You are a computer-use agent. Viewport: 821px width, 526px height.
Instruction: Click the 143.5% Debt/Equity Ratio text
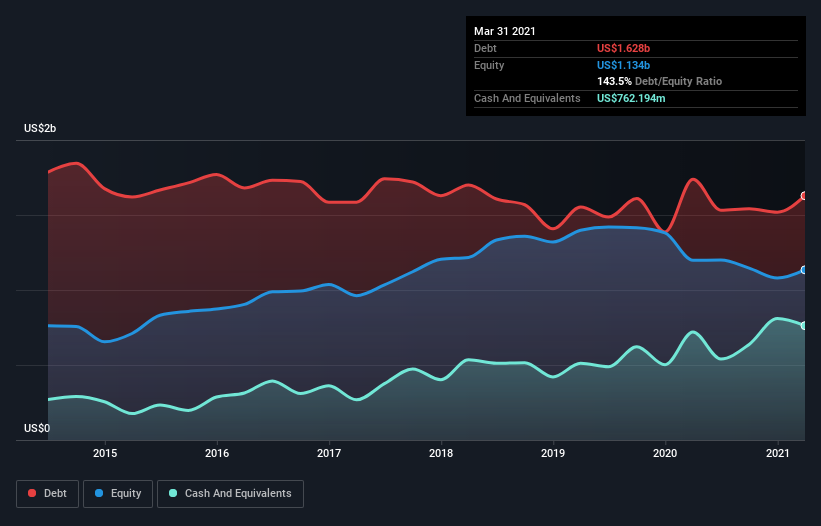click(x=659, y=81)
